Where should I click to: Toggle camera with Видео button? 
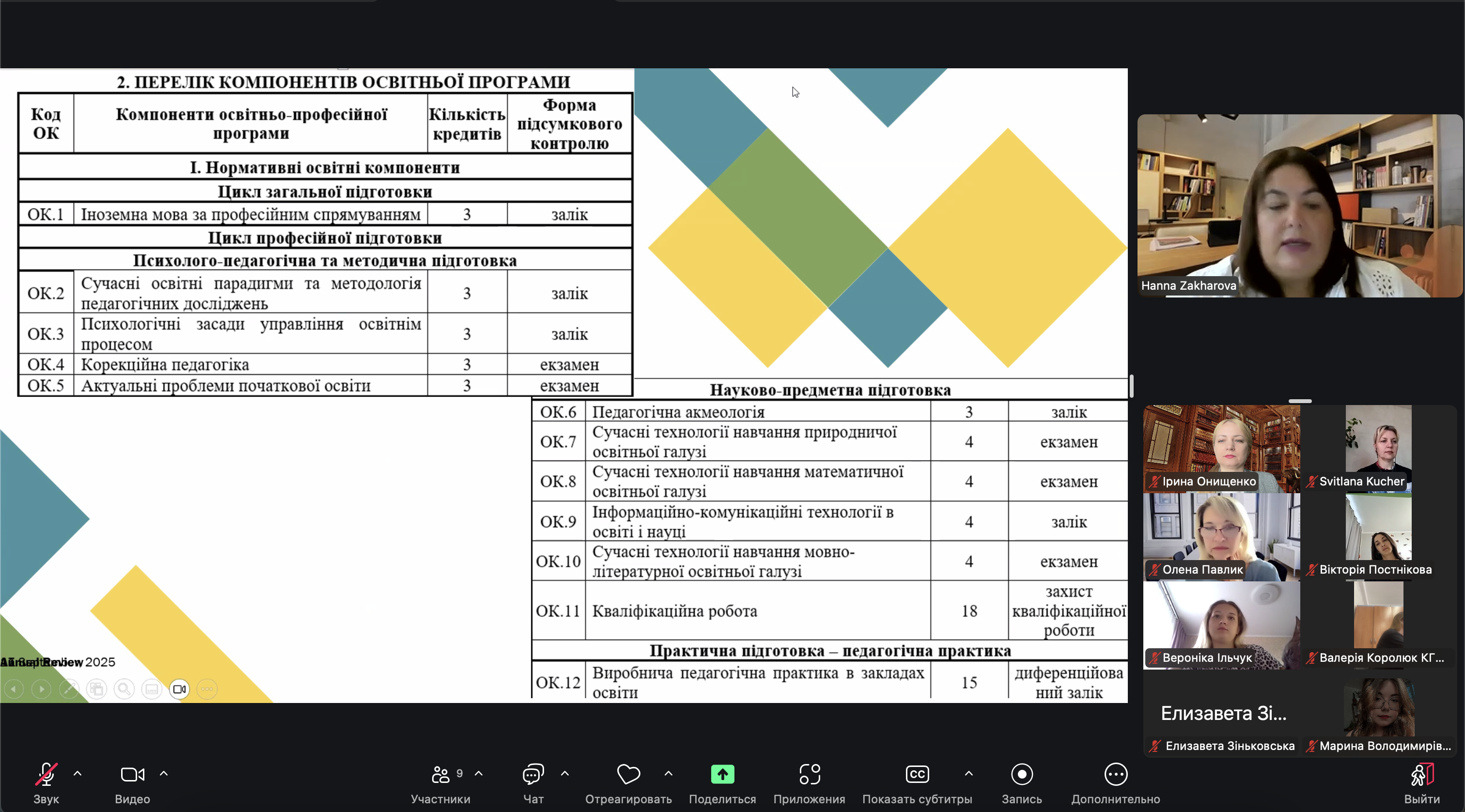pos(132,775)
